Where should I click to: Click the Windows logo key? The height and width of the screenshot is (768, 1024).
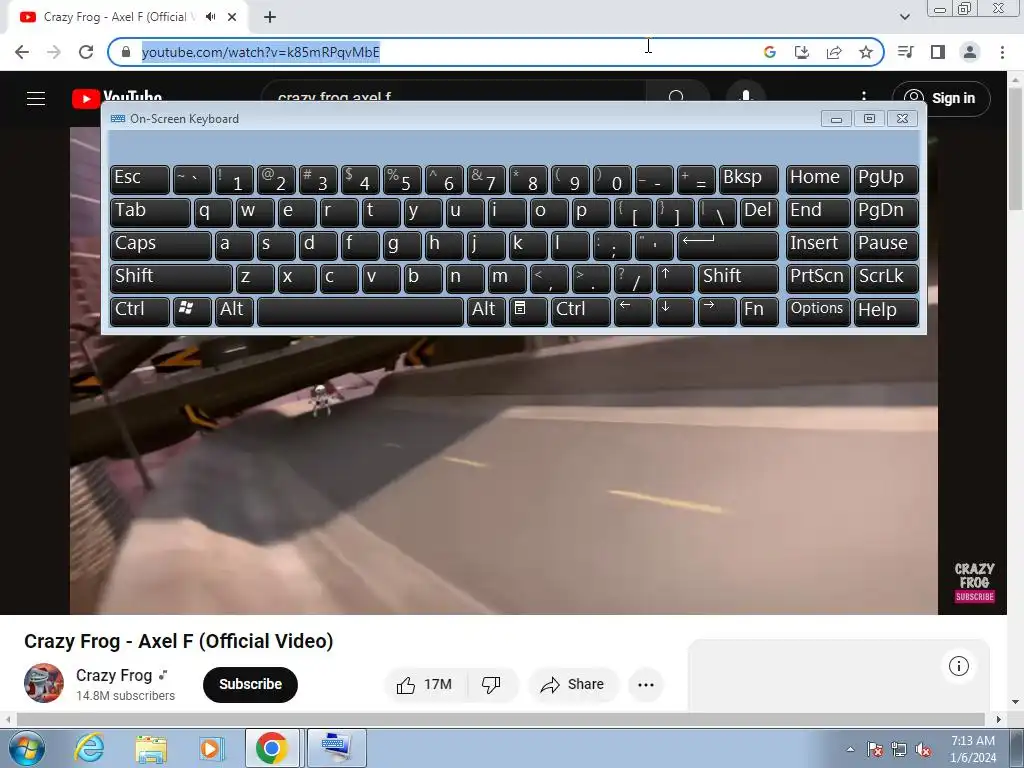192,310
